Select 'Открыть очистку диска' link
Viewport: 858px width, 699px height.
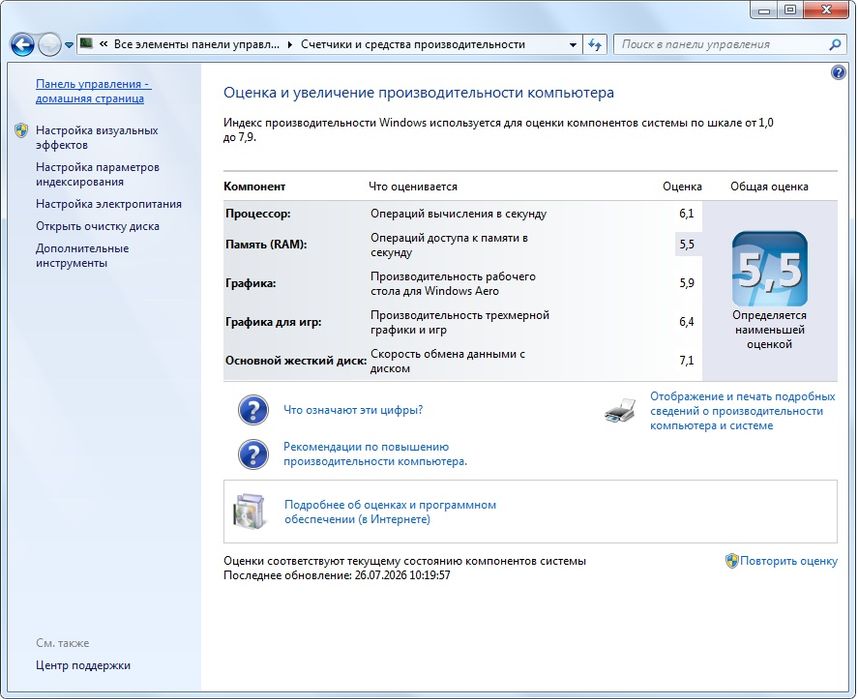97,226
